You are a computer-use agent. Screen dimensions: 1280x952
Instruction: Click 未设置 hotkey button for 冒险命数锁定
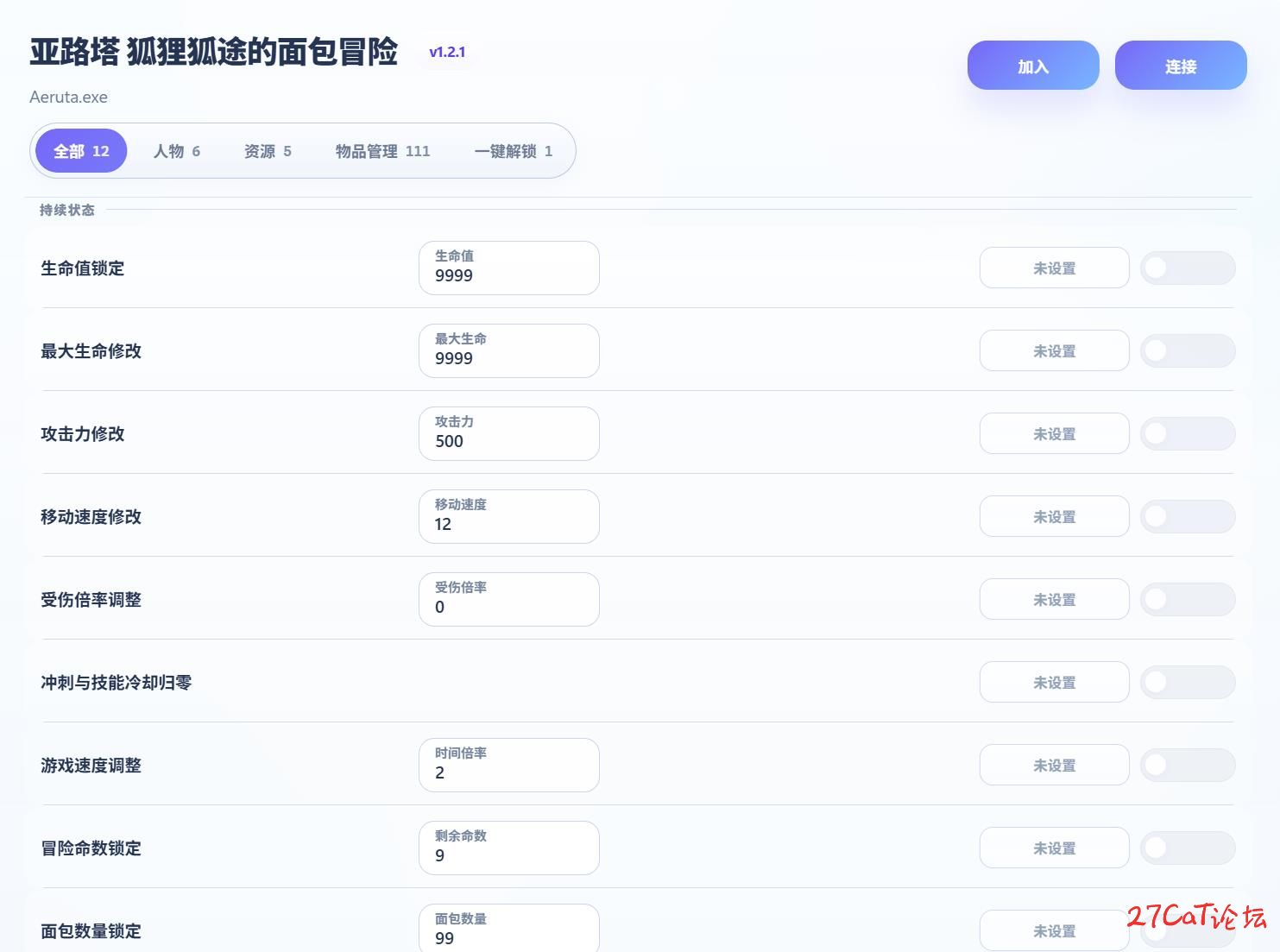[x=1054, y=848]
